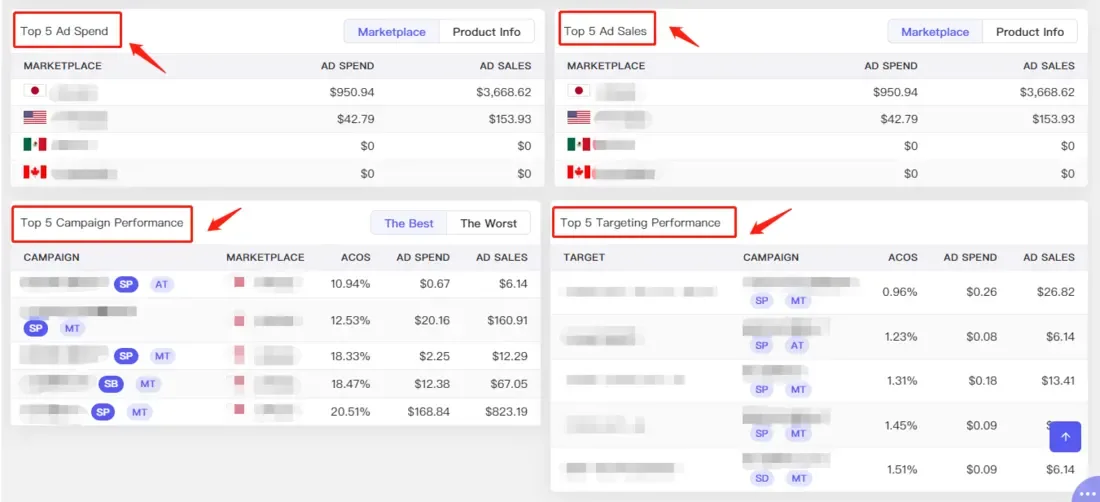The height and width of the screenshot is (502, 1100).
Task: Click the SP badge in the 0.96% target row
Action: click(x=762, y=301)
